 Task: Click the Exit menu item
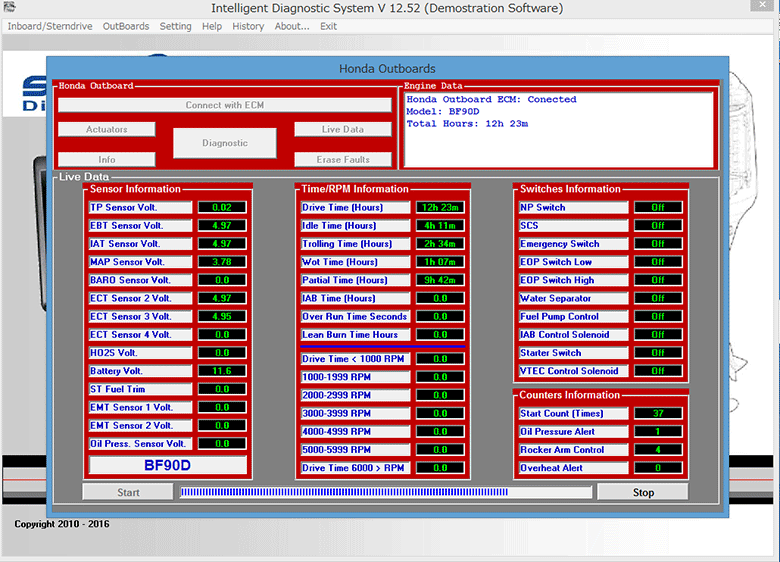328,26
